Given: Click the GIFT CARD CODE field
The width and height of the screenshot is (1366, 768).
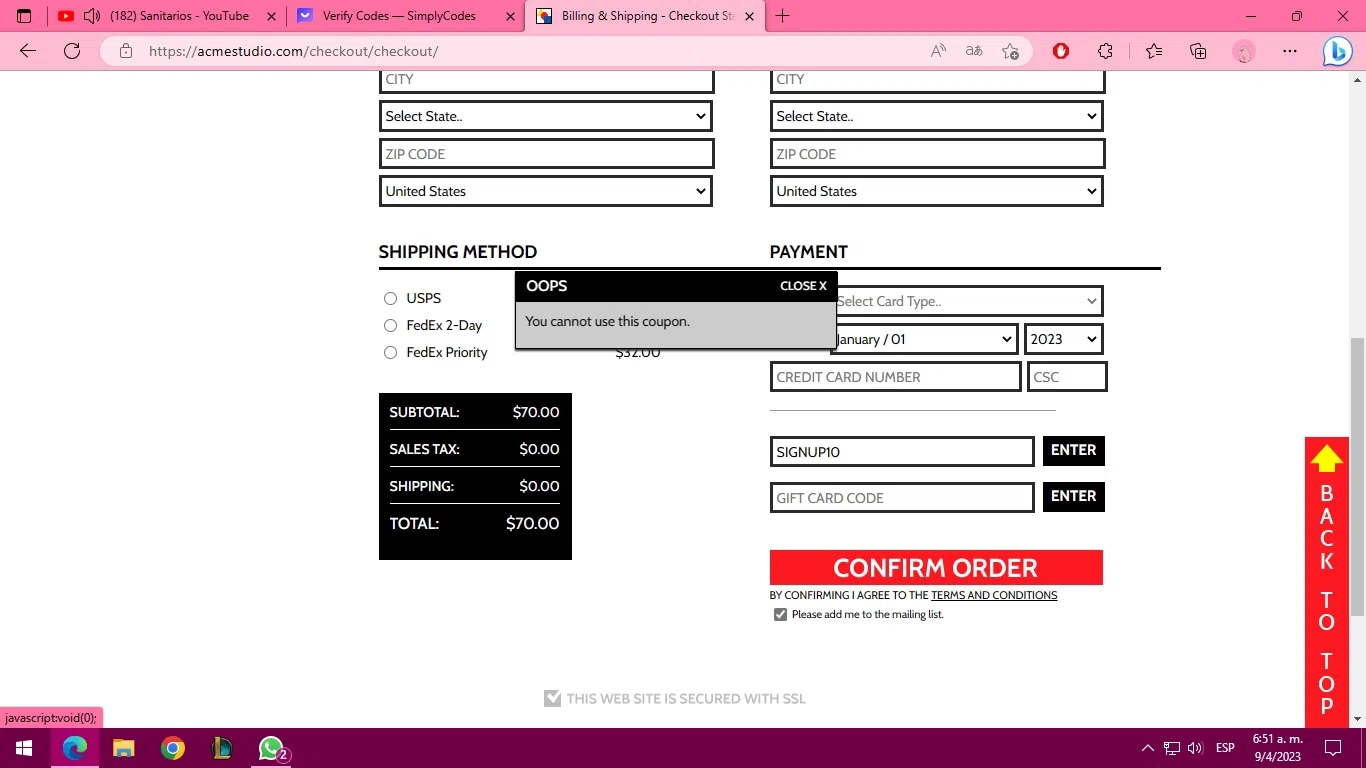Looking at the screenshot, I should coord(902,498).
